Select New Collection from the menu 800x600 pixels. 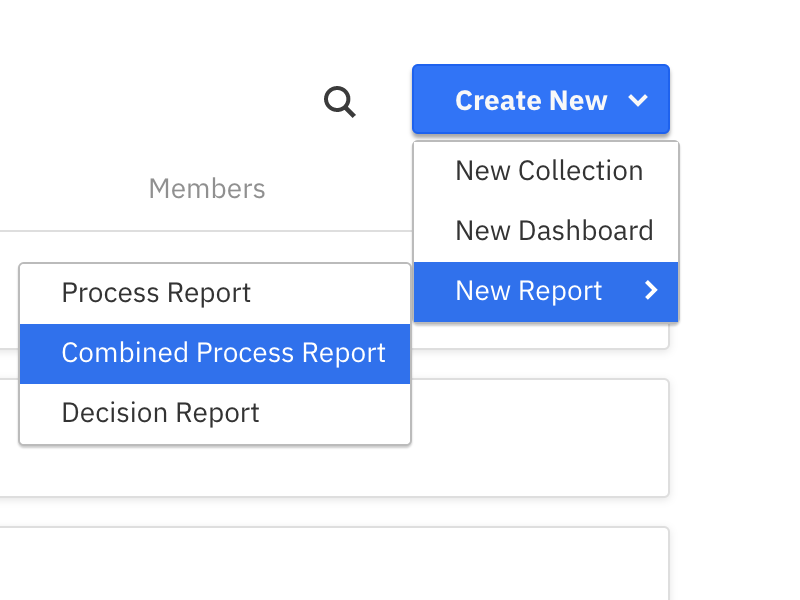[548, 171]
